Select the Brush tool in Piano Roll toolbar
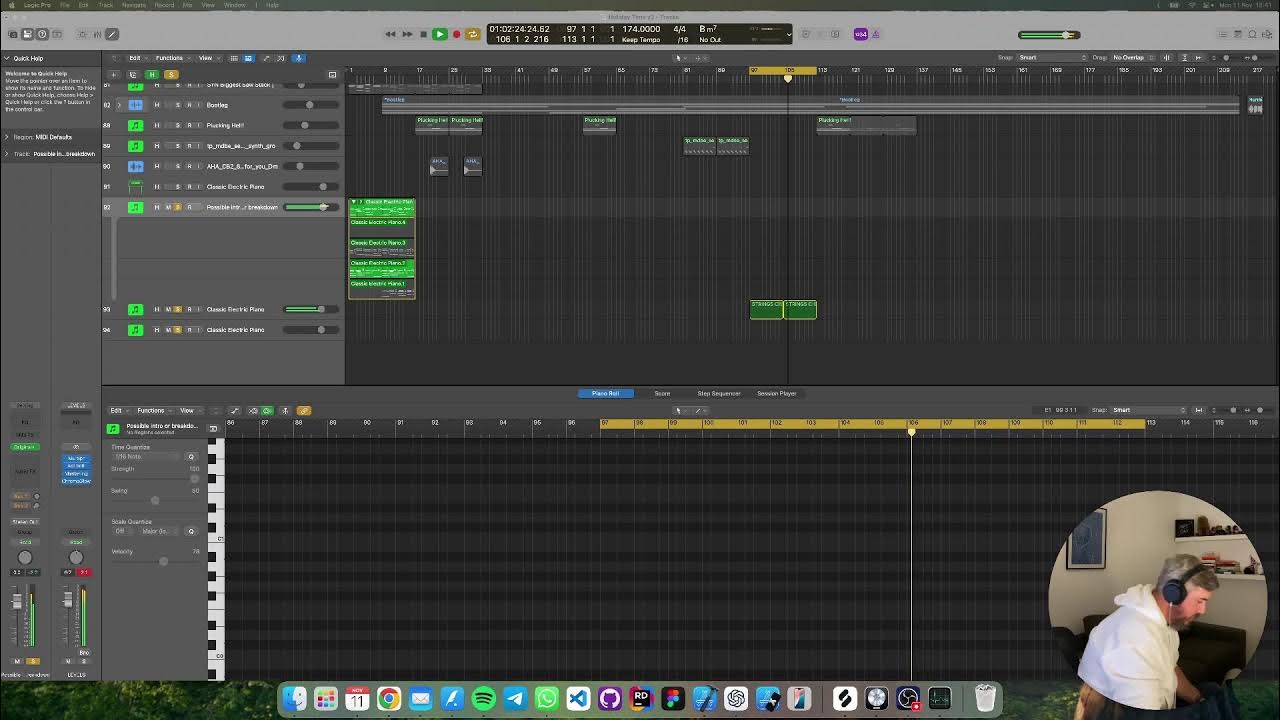The height and width of the screenshot is (720, 1280). (235, 410)
